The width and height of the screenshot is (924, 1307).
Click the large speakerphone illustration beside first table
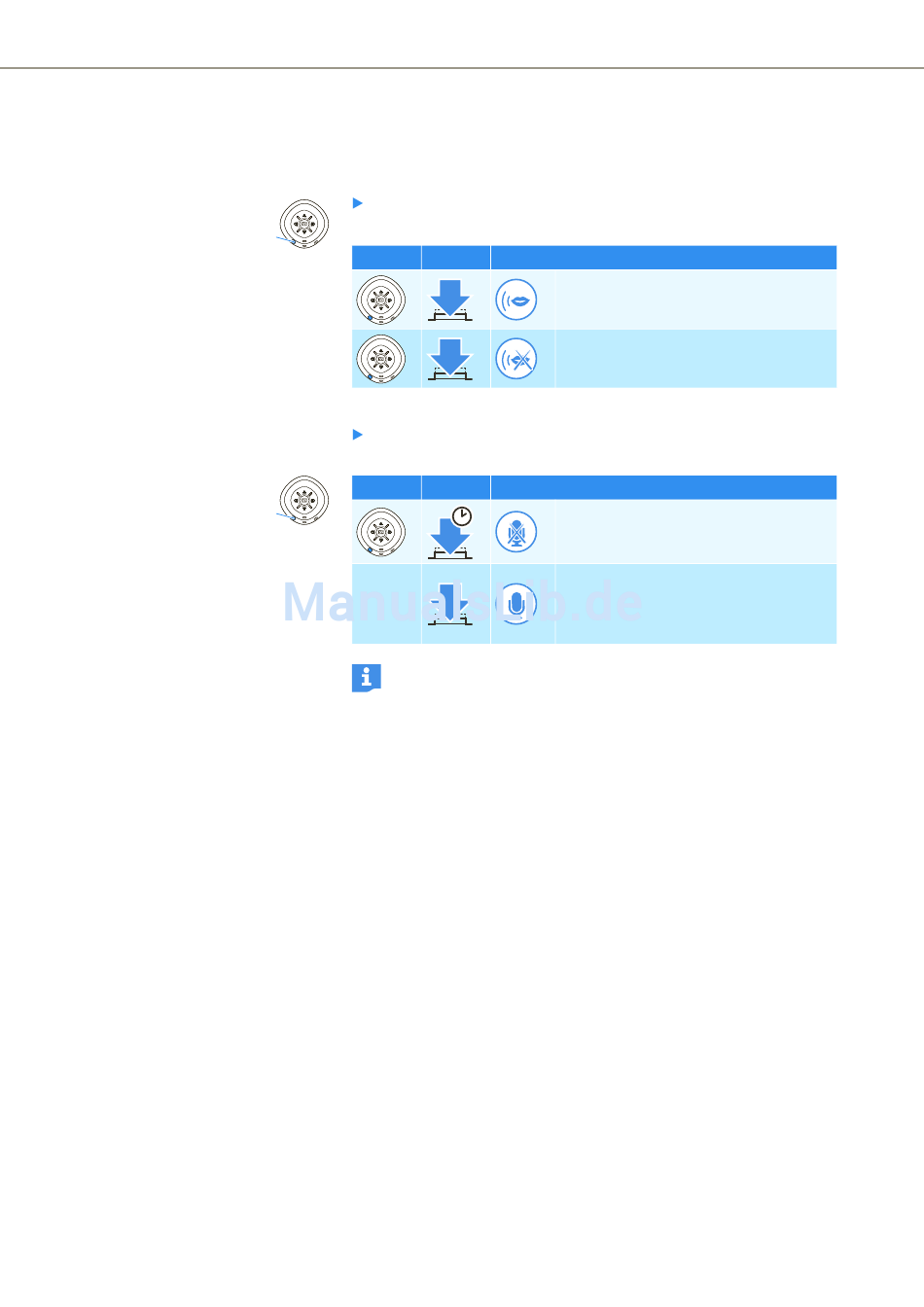[303, 224]
